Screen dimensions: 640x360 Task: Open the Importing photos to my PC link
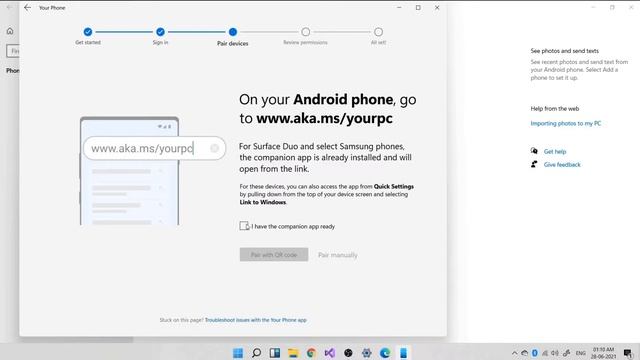566,123
